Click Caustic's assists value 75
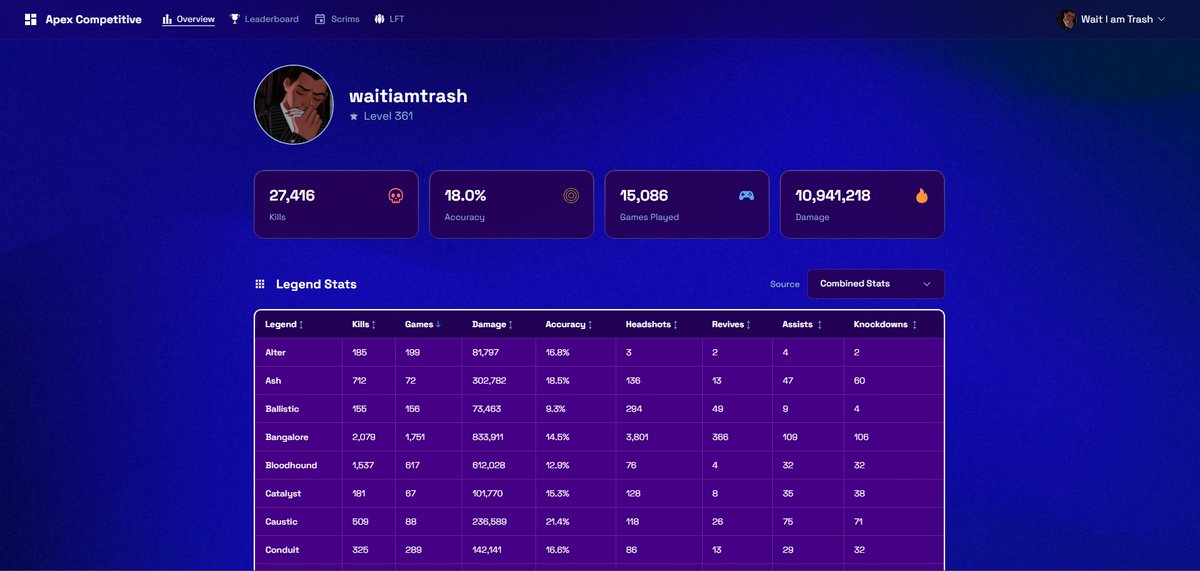Screen dimensions: 1200x571 tap(787, 522)
